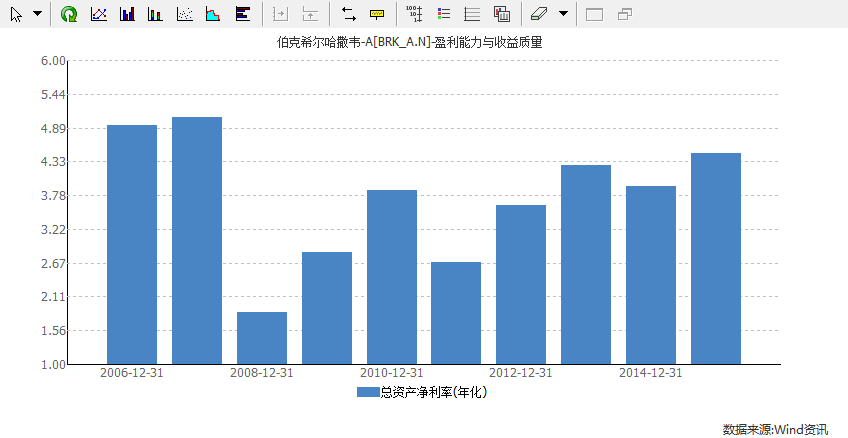This screenshot has width=848, height=438.
Task: Click the 2008-12-31 bar
Action: click(x=262, y=338)
